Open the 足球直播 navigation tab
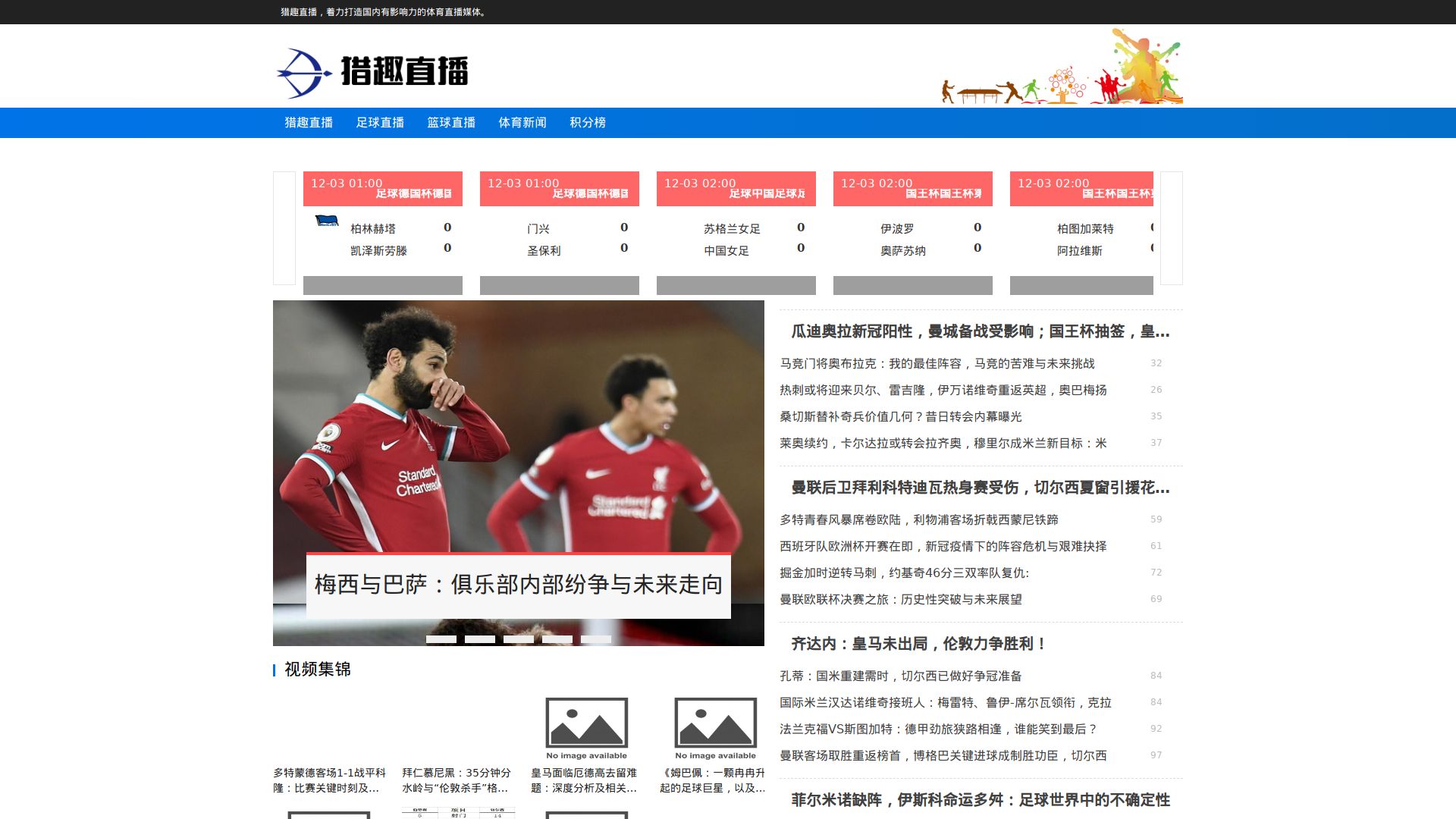The height and width of the screenshot is (819, 1456). point(380,123)
